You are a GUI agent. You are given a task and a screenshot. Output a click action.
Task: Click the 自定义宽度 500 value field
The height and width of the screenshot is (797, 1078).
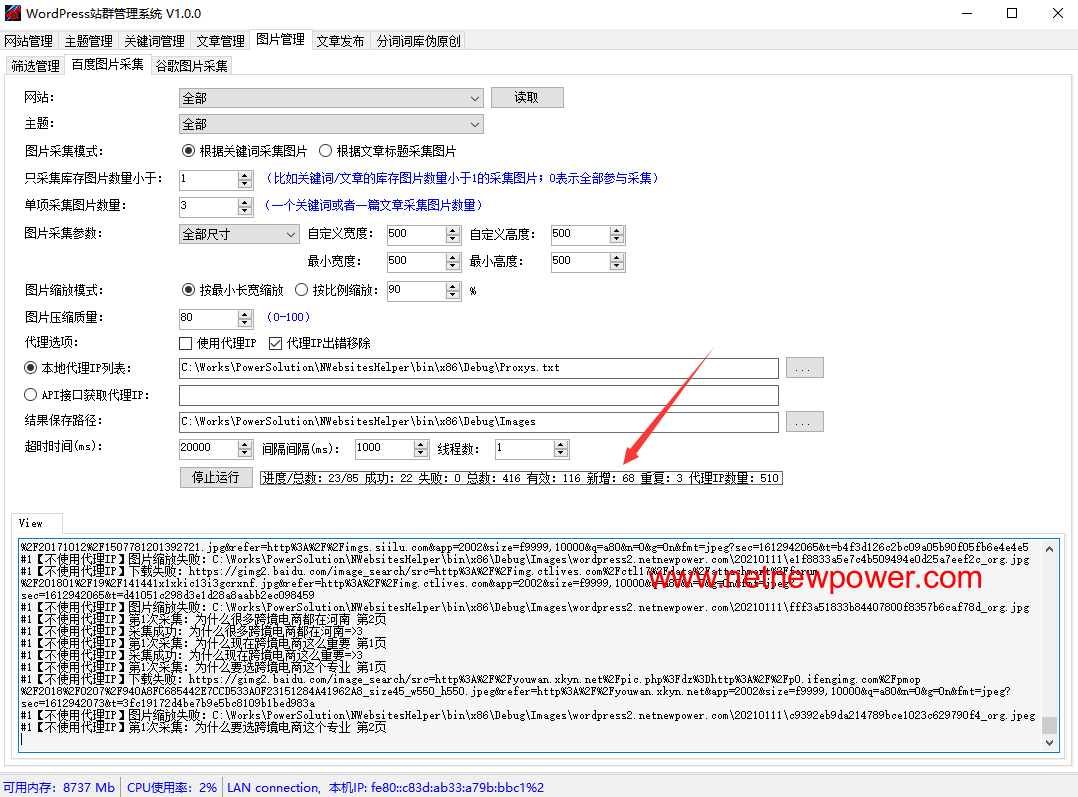[416, 234]
